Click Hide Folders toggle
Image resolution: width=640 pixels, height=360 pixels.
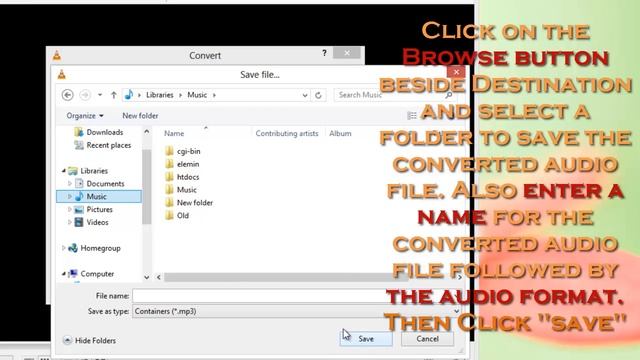pos(89,340)
